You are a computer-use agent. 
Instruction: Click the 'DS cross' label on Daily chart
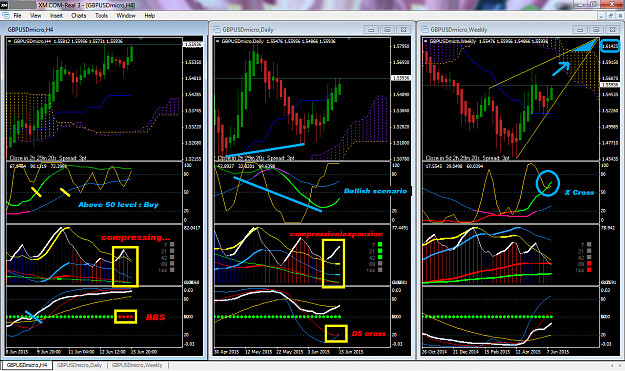(x=368, y=334)
